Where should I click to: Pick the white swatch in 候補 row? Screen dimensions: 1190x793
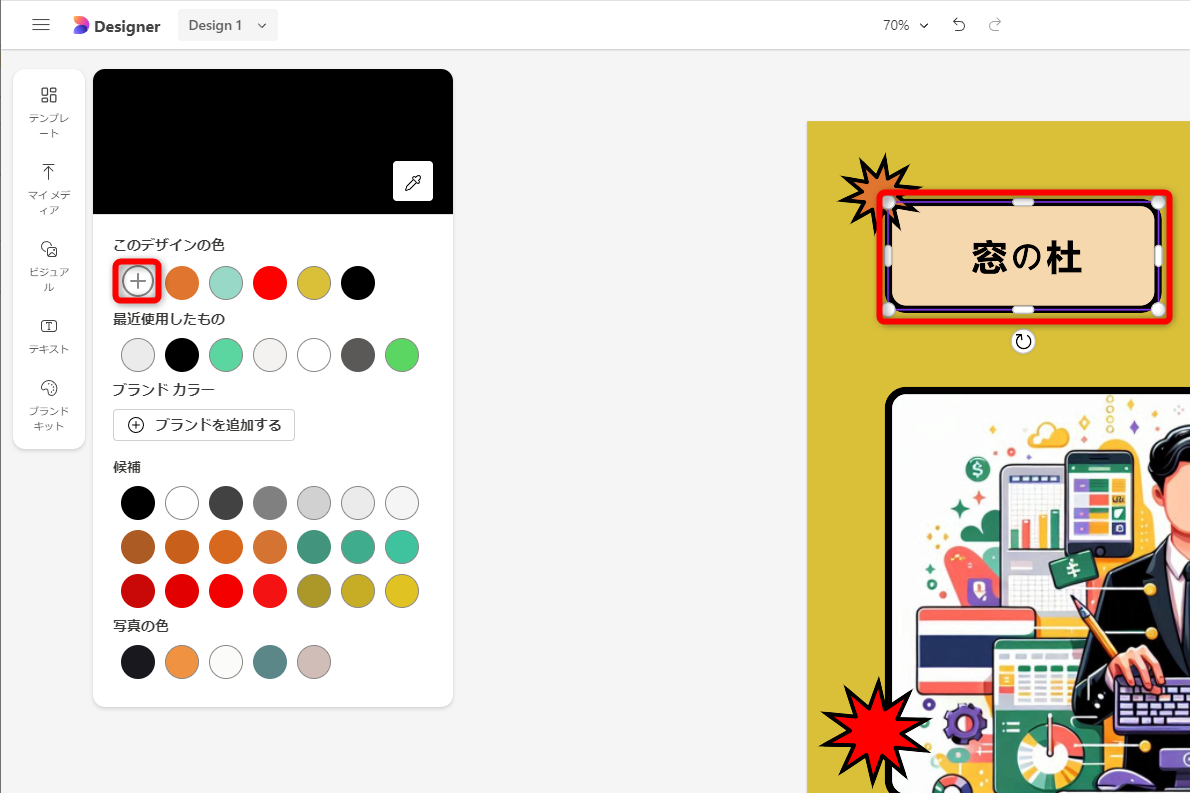click(182, 503)
